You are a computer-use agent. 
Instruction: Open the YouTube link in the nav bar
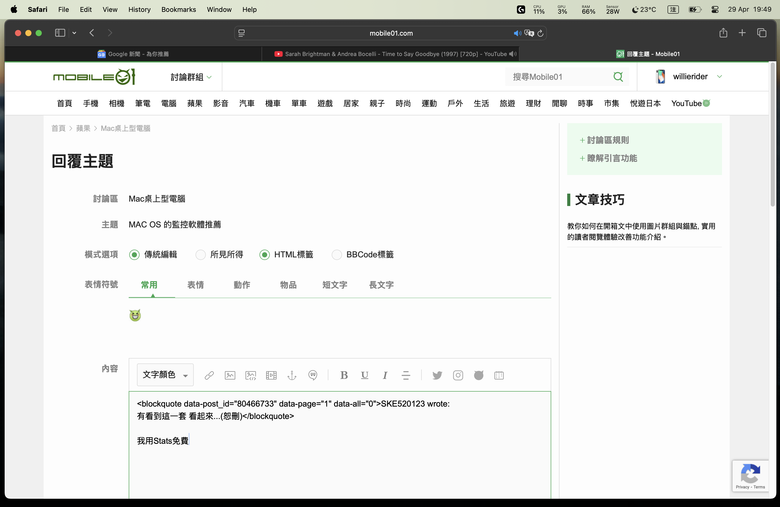690,103
